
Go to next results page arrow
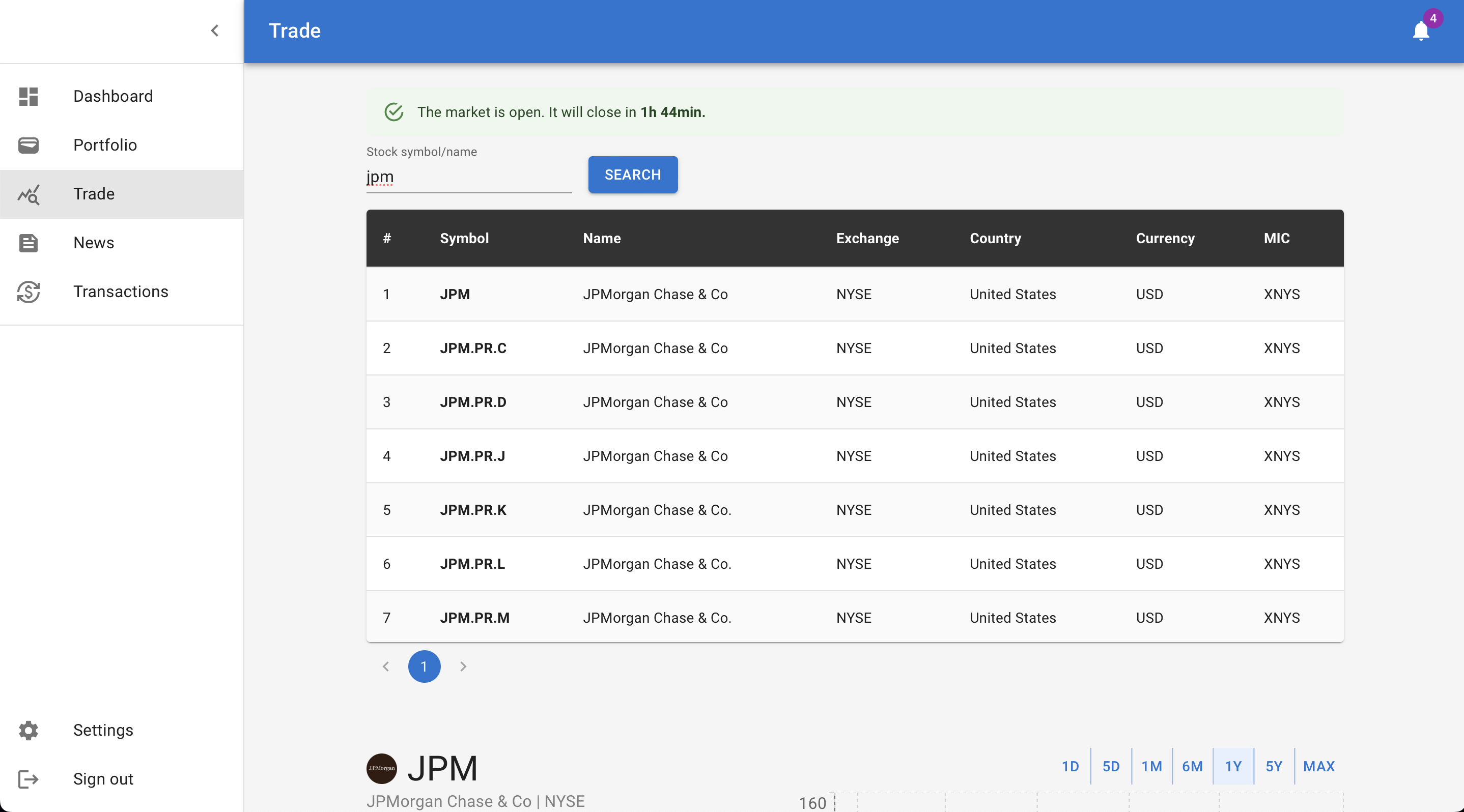463,666
